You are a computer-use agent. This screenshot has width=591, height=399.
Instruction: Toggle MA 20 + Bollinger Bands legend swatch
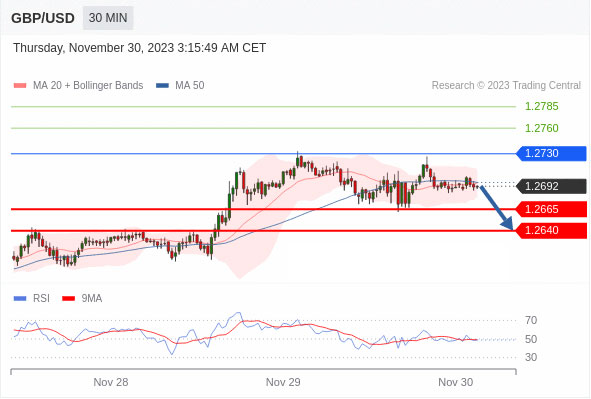[20, 86]
